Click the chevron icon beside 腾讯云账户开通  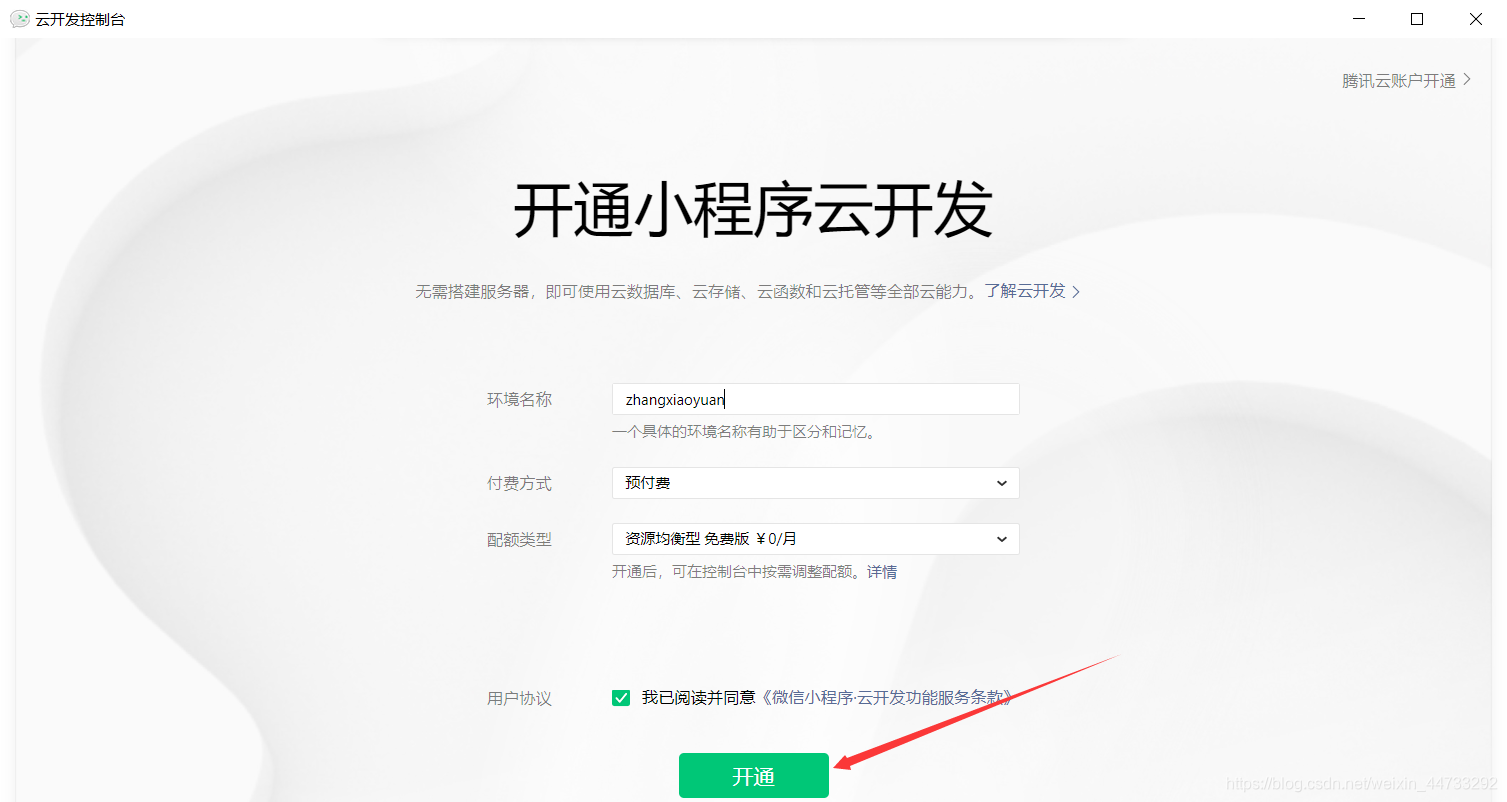coord(1467,80)
